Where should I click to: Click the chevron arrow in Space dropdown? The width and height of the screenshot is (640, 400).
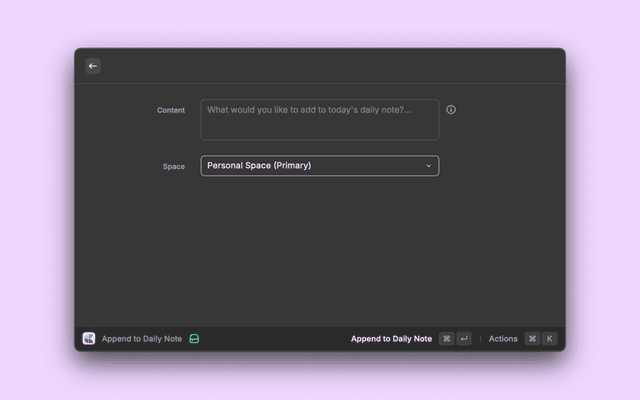point(429,166)
